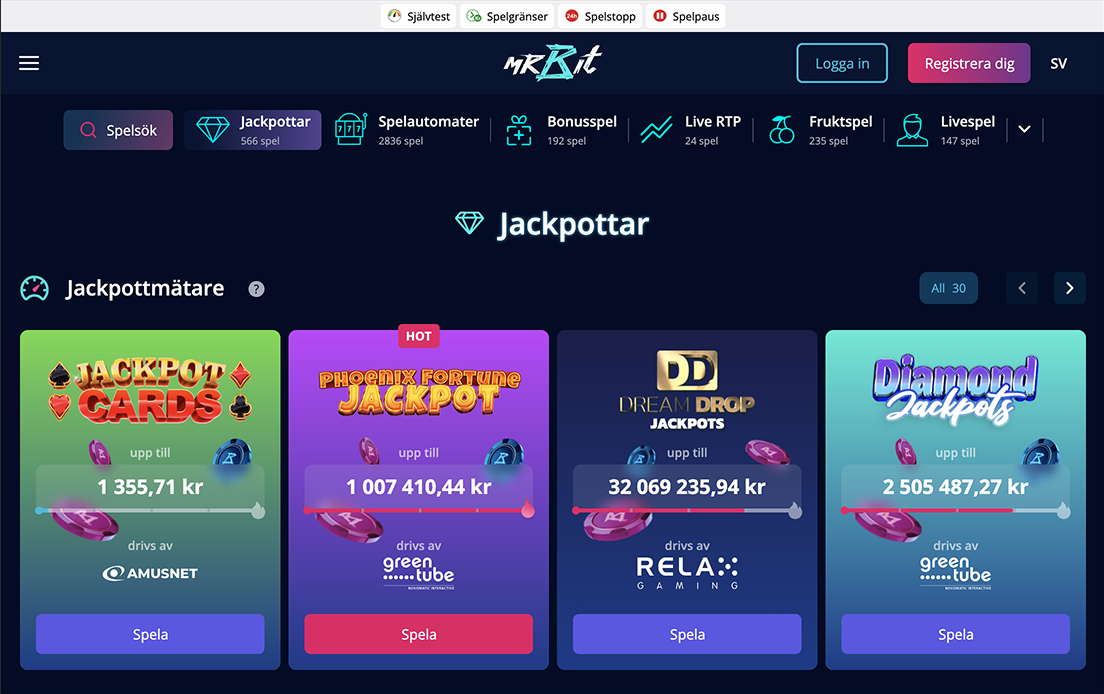
Task: Switch to the Livespel category
Action: [946, 130]
